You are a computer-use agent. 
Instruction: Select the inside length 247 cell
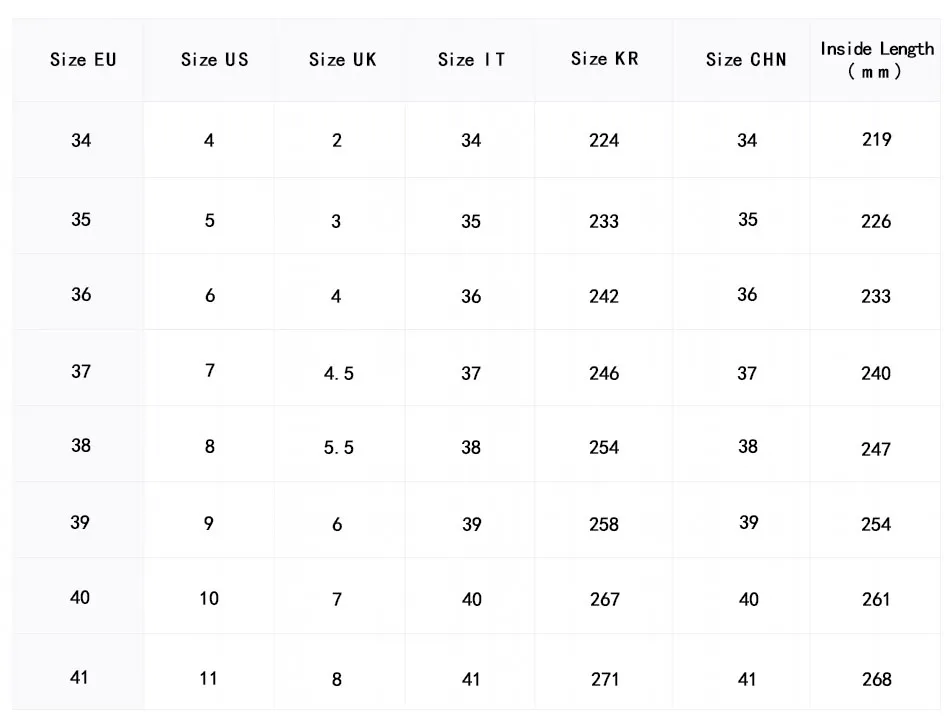pyautogui.click(x=876, y=450)
